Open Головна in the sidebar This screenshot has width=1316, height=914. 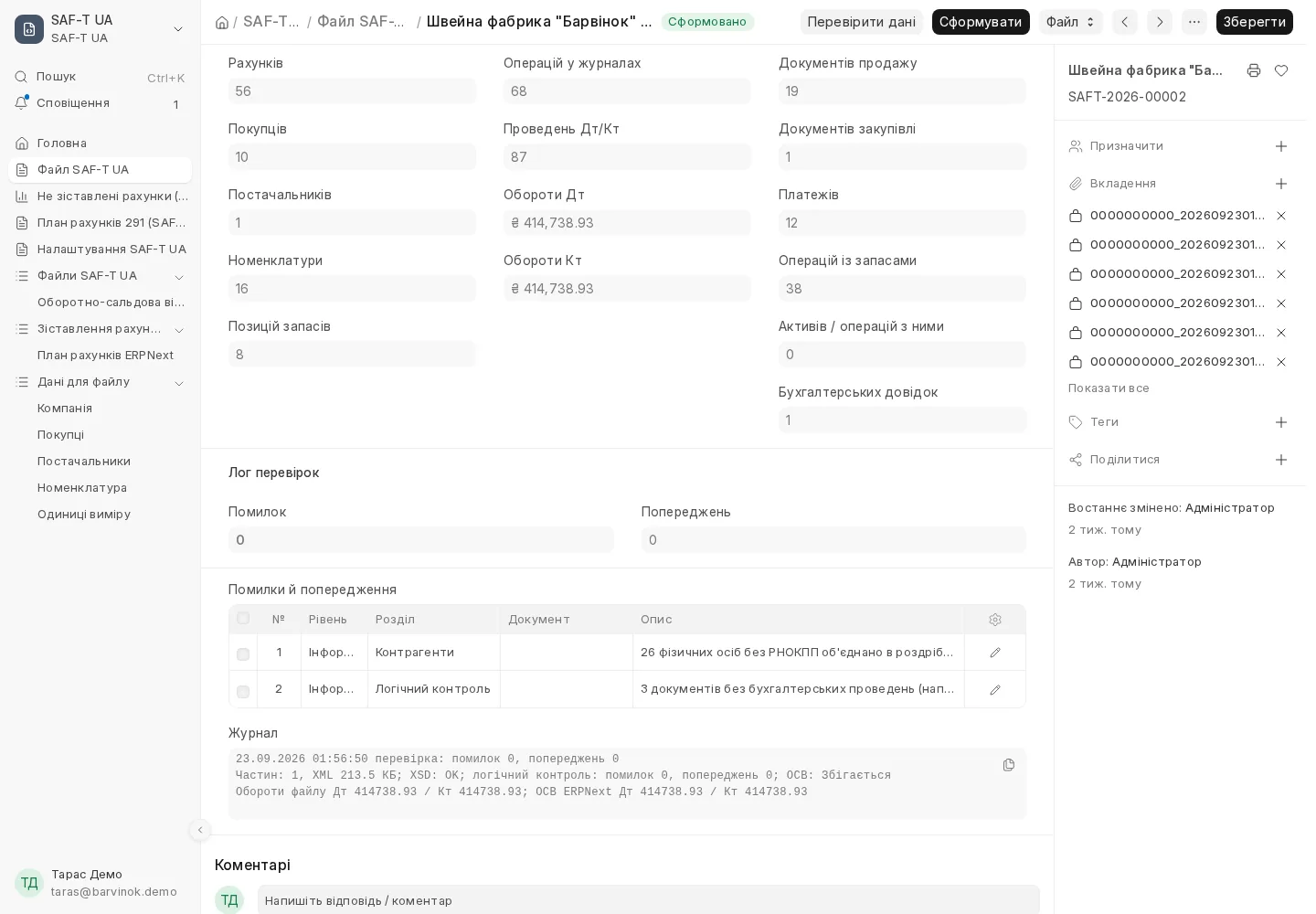pyautogui.click(x=101, y=143)
